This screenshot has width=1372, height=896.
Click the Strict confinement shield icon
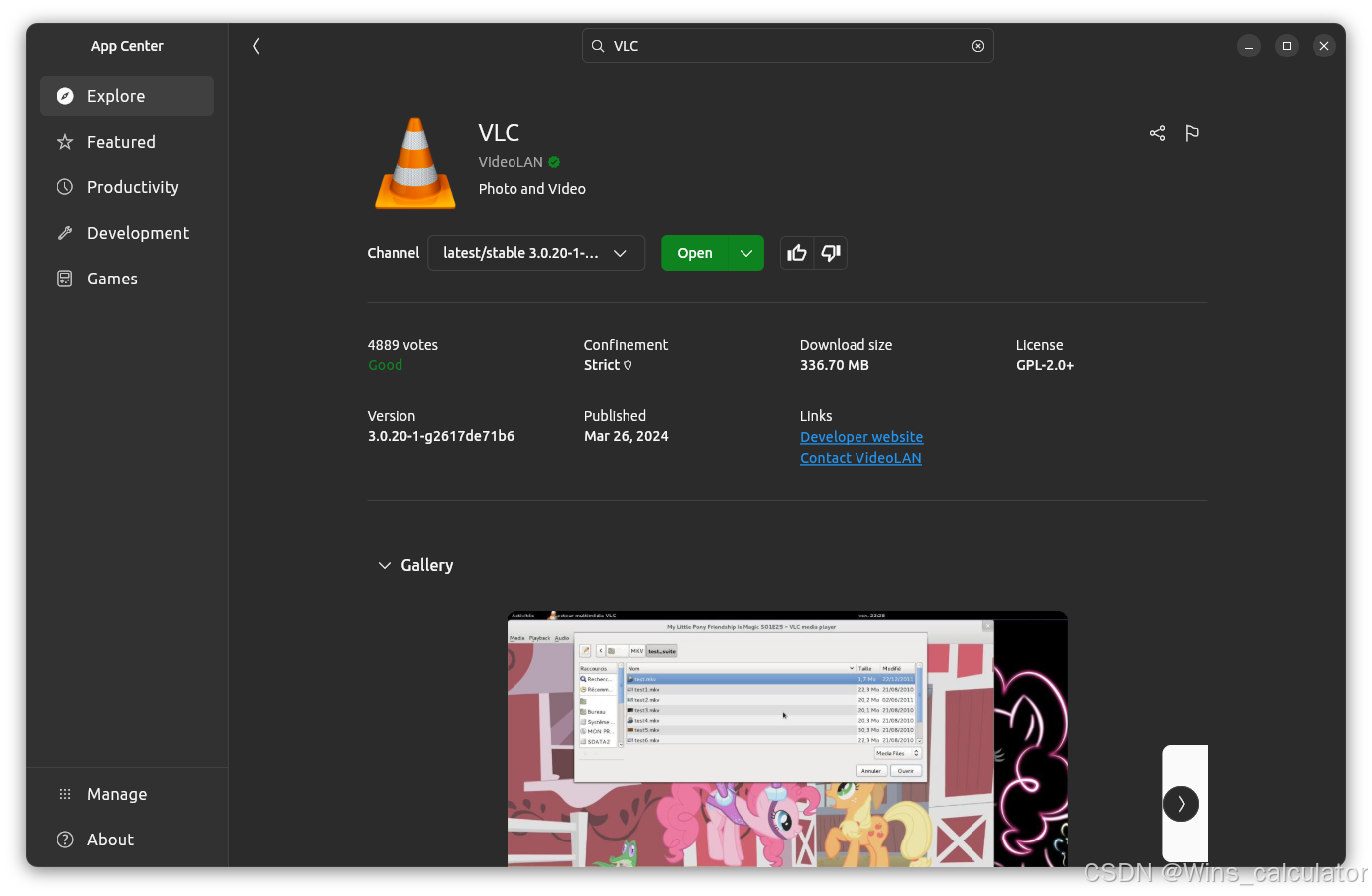pos(628,365)
